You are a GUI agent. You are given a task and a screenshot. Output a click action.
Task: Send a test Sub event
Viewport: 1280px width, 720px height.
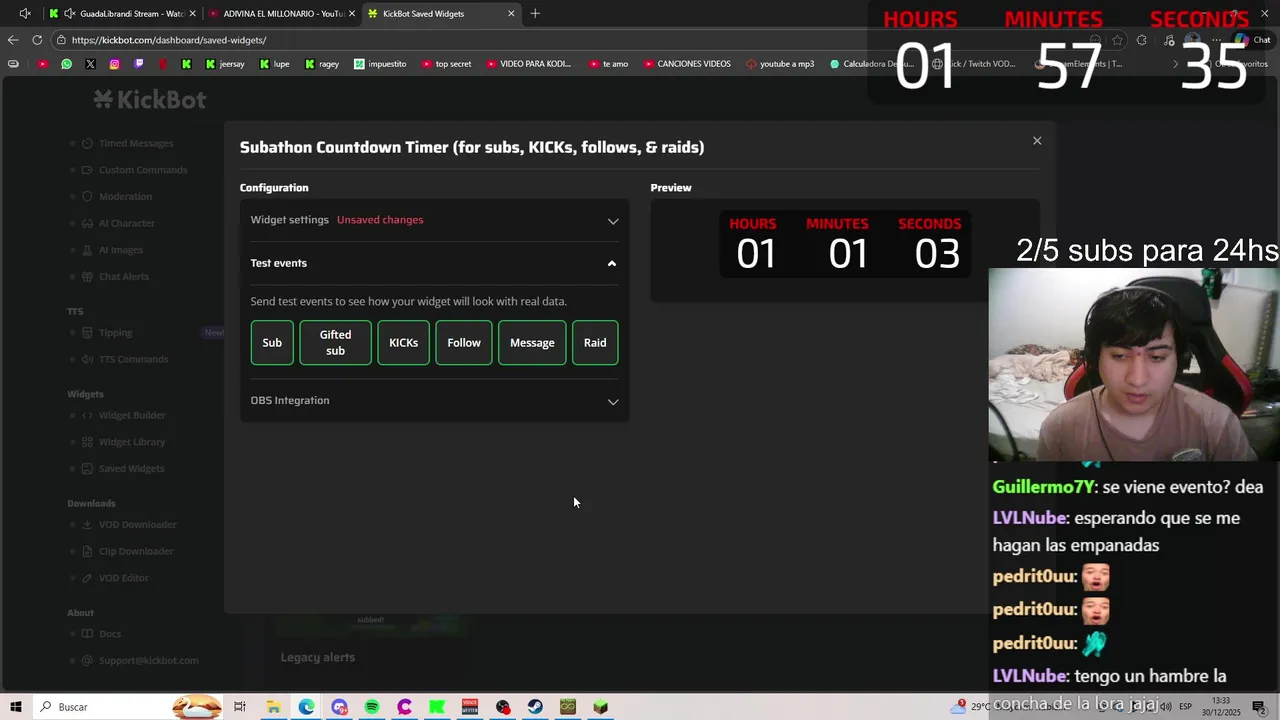click(272, 343)
